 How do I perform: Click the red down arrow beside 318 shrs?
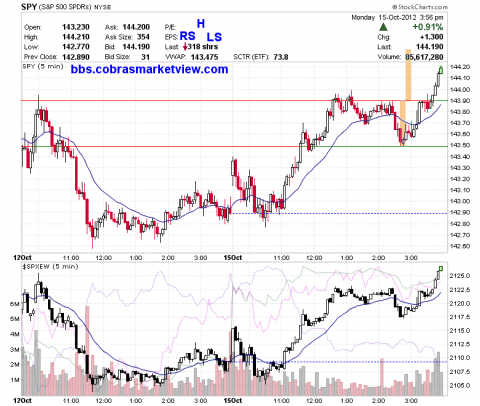[x=185, y=47]
